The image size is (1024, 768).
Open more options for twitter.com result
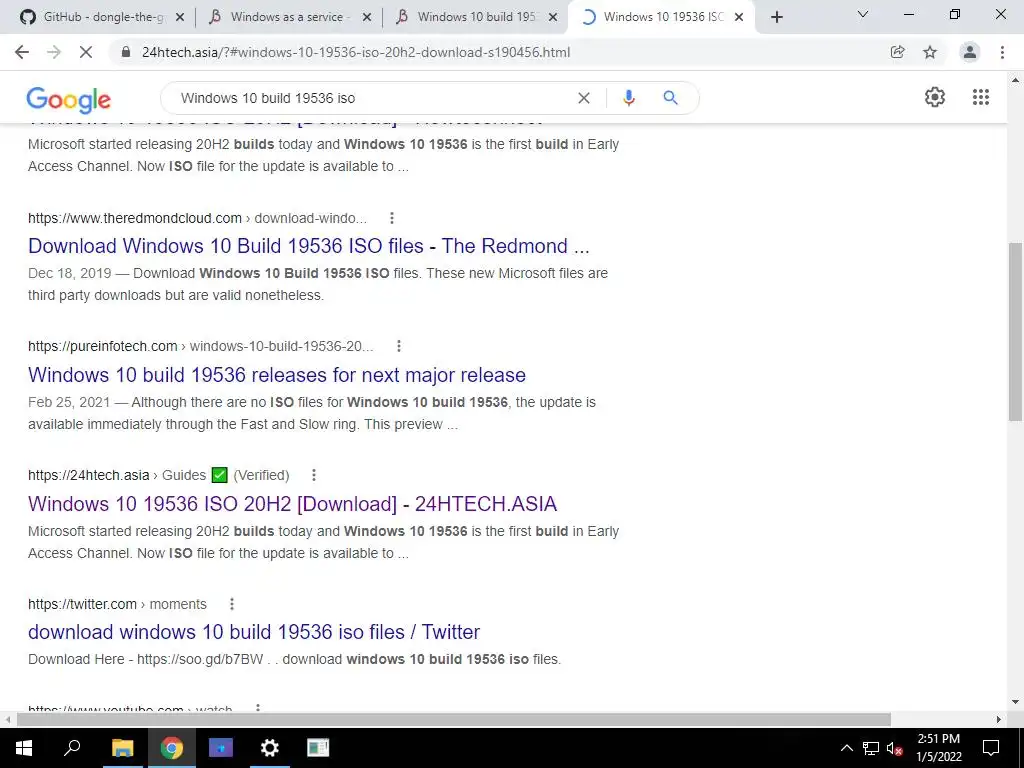point(231,604)
